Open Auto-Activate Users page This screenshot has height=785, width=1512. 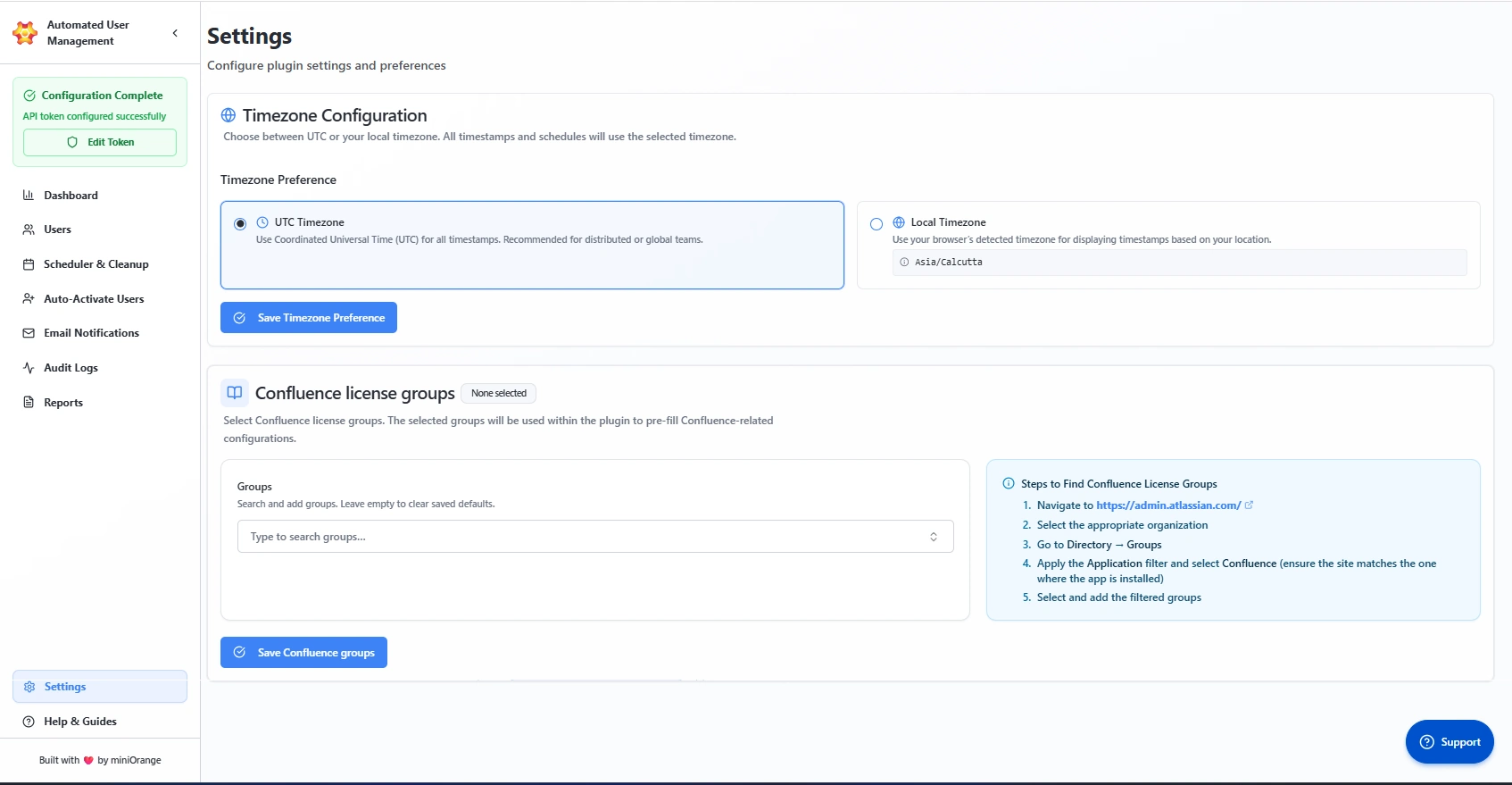coord(100,299)
